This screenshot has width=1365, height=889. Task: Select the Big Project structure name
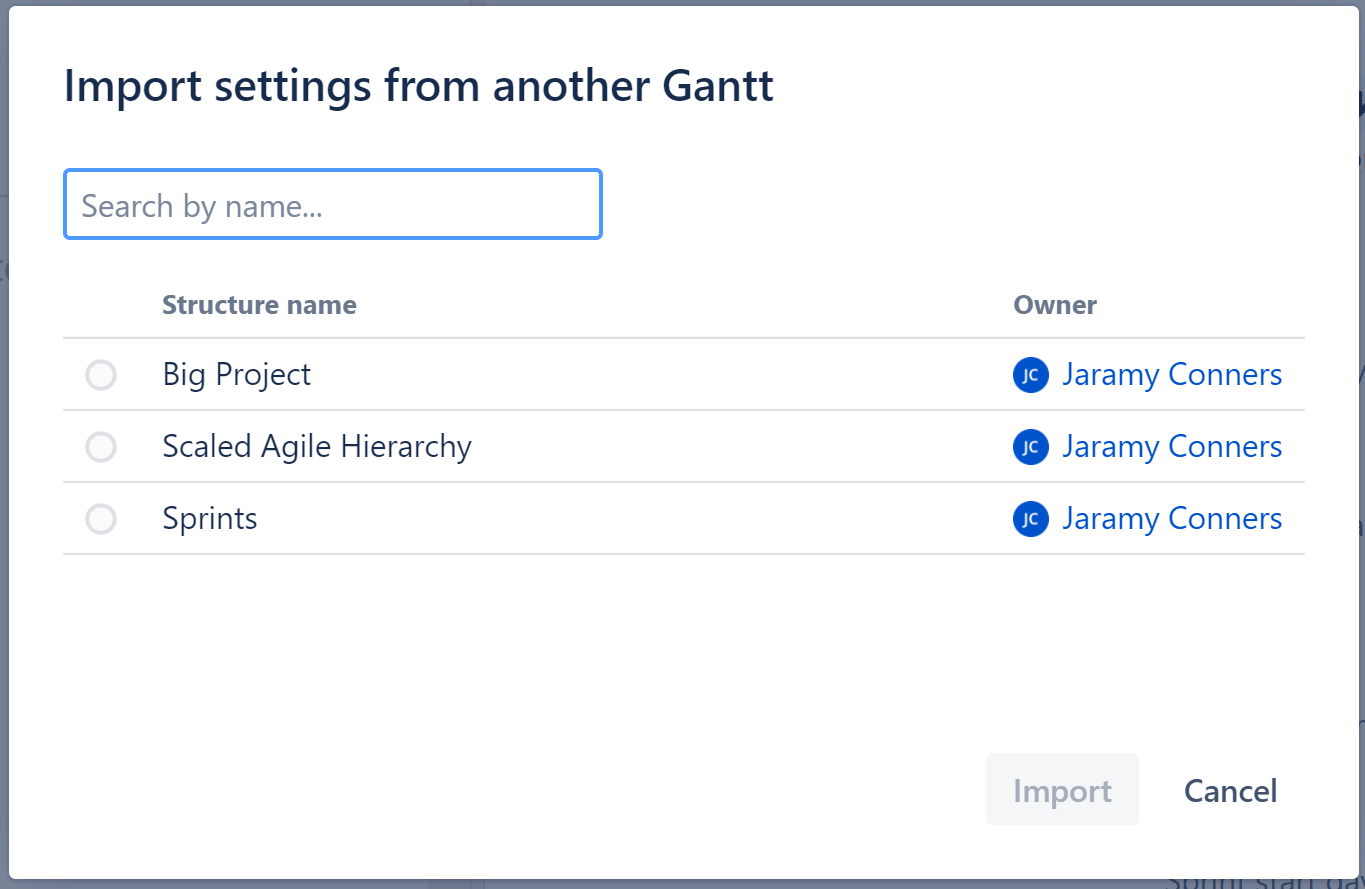pyautogui.click(x=236, y=374)
